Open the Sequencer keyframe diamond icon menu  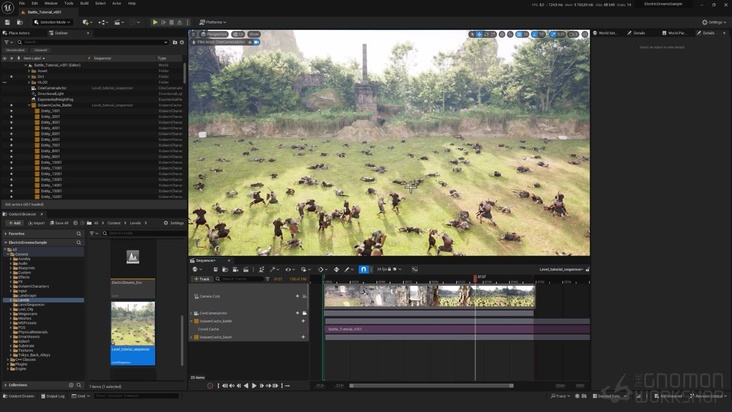pyautogui.click(x=322, y=269)
